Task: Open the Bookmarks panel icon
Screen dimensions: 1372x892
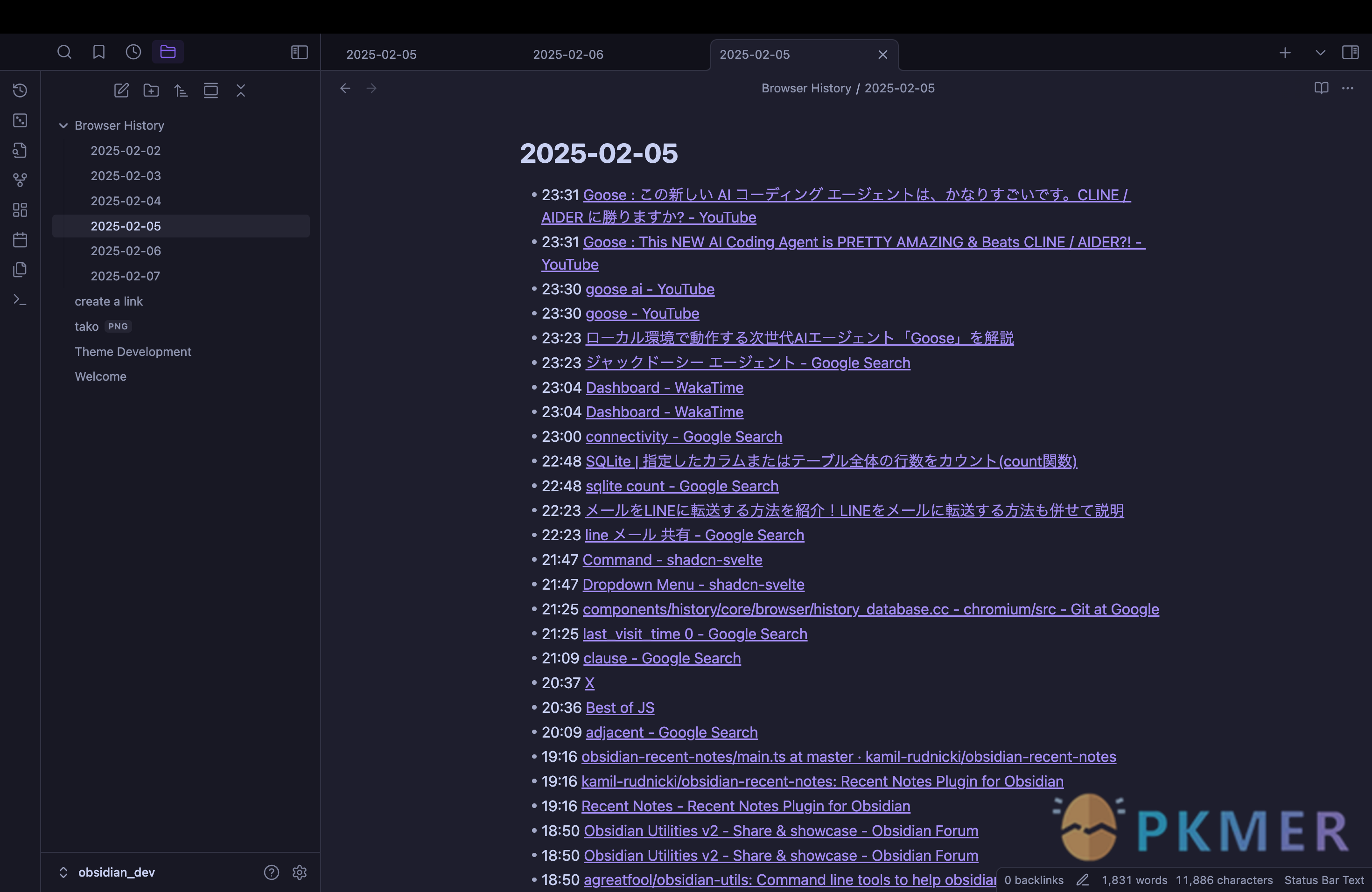Action: 98,52
